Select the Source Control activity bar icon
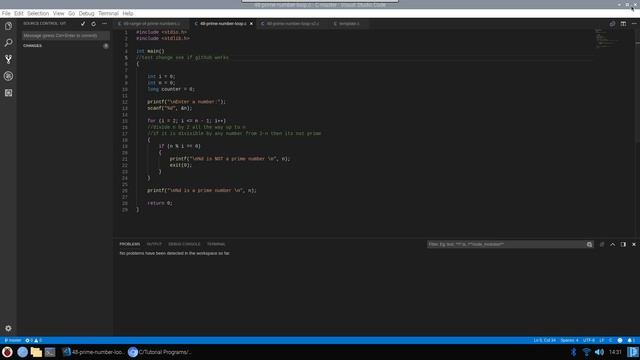The height and width of the screenshot is (360, 640). click(x=8, y=60)
